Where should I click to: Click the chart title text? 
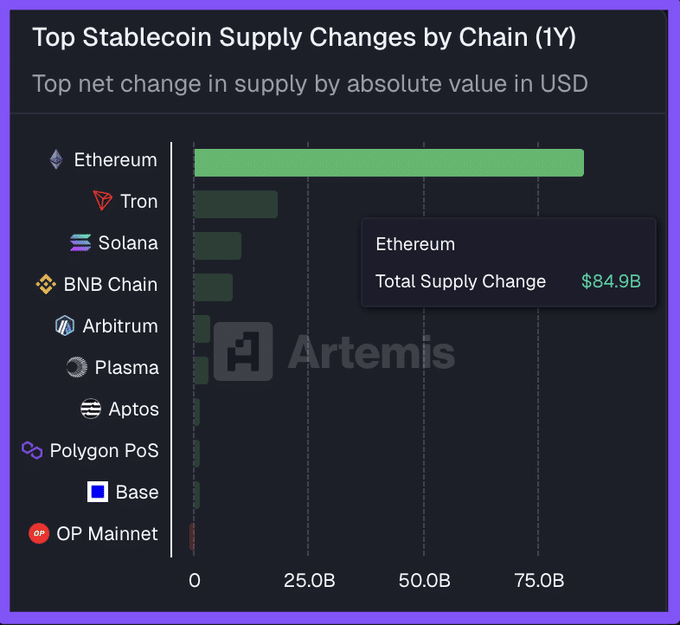[x=303, y=38]
